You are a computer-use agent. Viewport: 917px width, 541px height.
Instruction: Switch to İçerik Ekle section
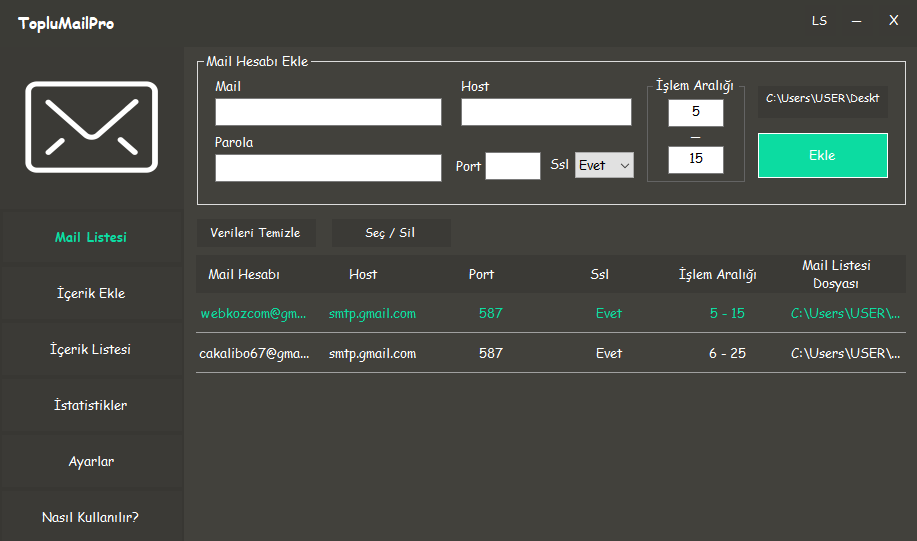tap(91, 294)
